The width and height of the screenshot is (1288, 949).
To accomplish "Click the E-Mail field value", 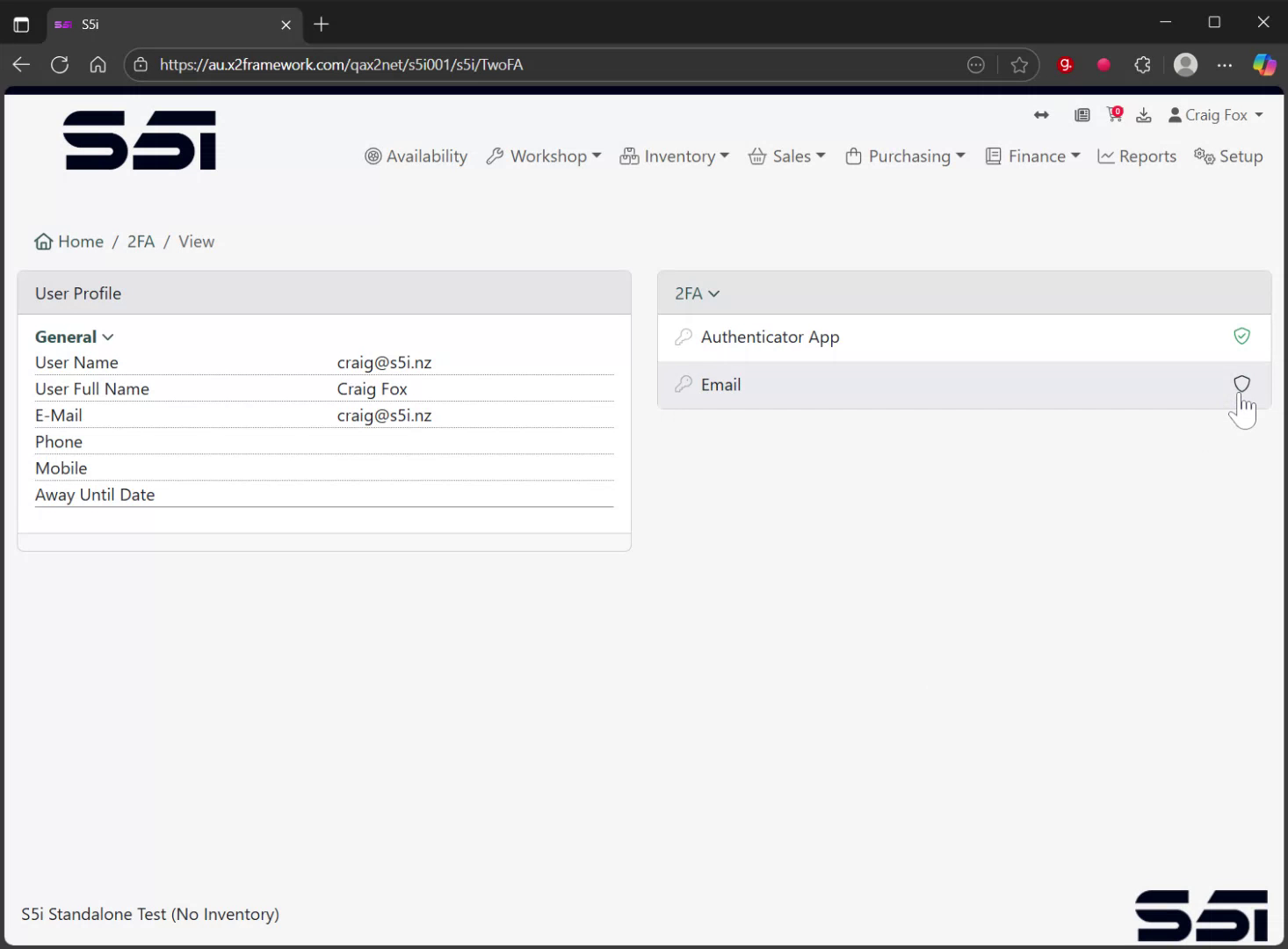I will [384, 416].
